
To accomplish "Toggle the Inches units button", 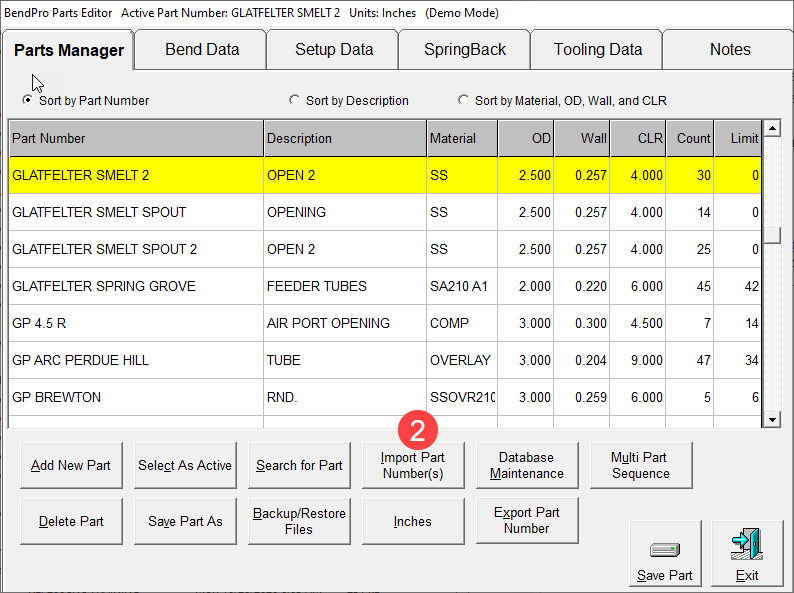I will pos(413,522).
